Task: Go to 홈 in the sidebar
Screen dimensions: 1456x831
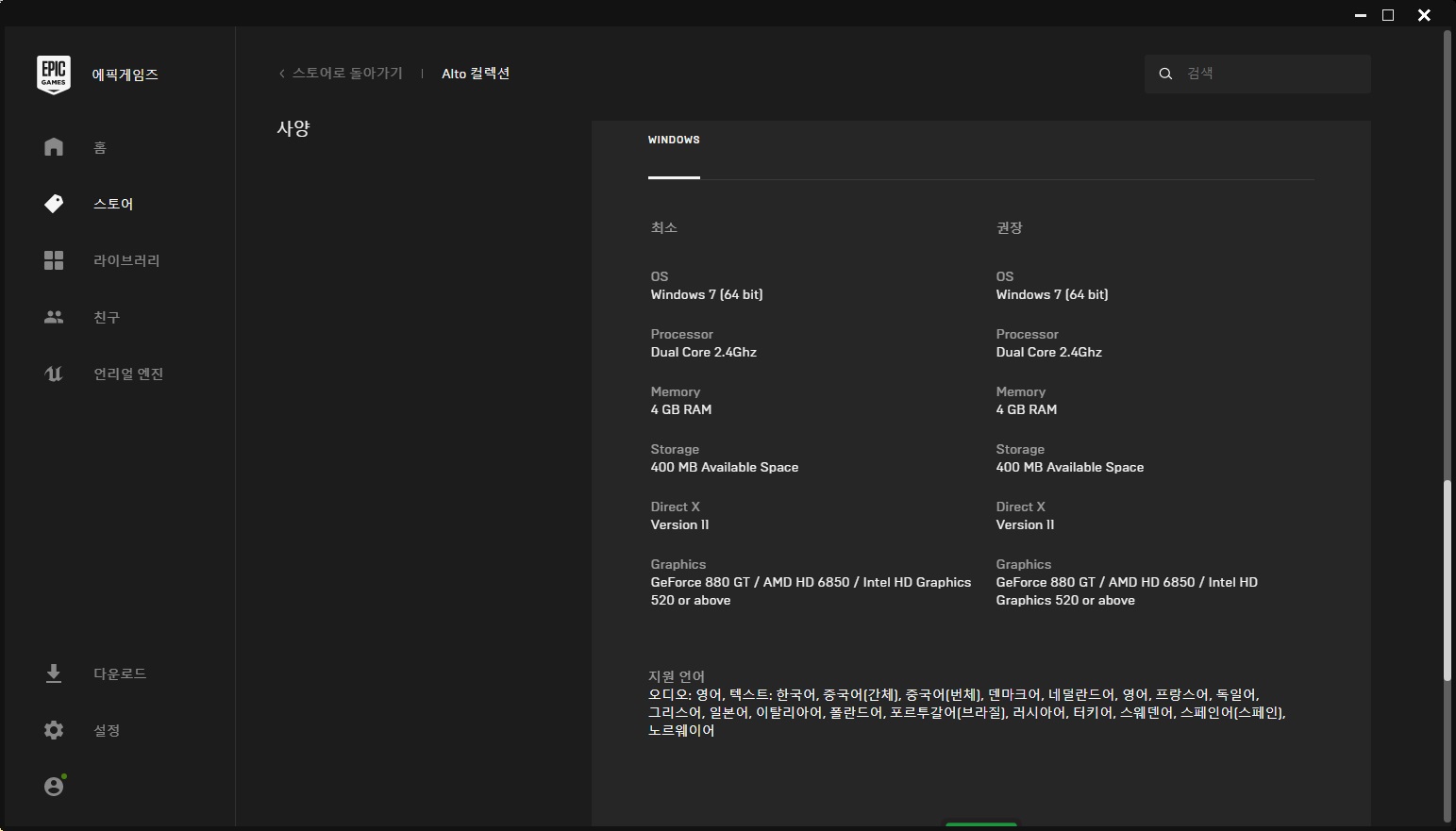Action: (100, 148)
